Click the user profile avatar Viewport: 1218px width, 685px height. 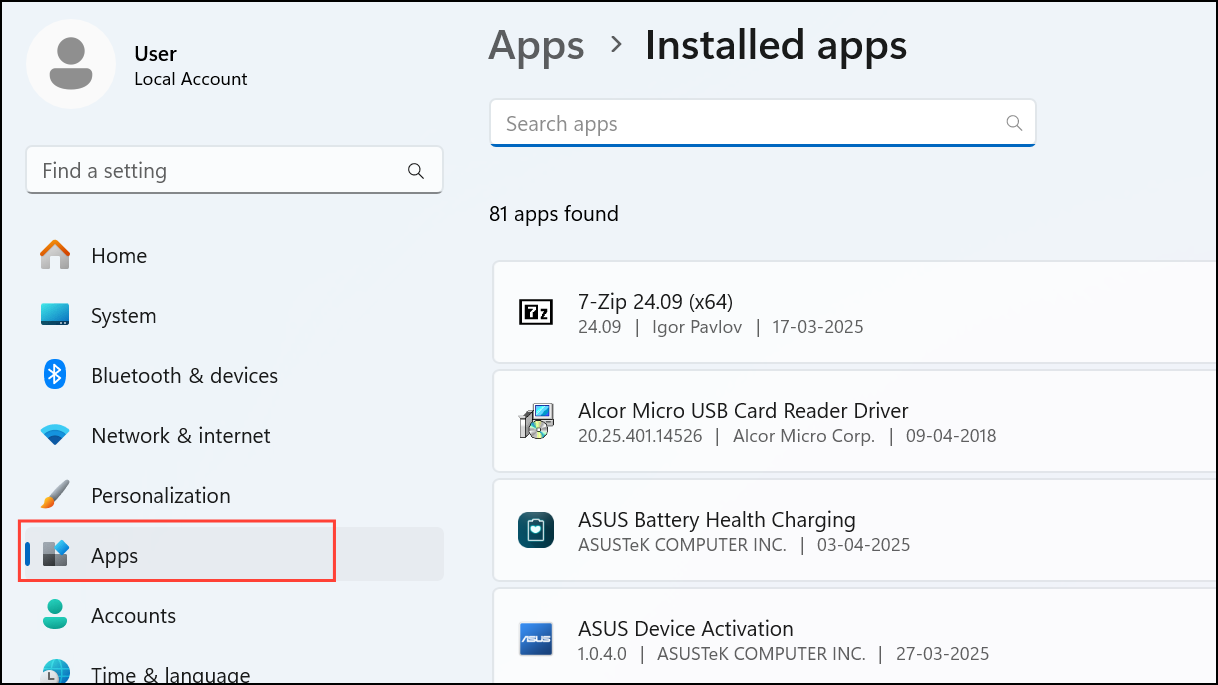[x=71, y=62]
